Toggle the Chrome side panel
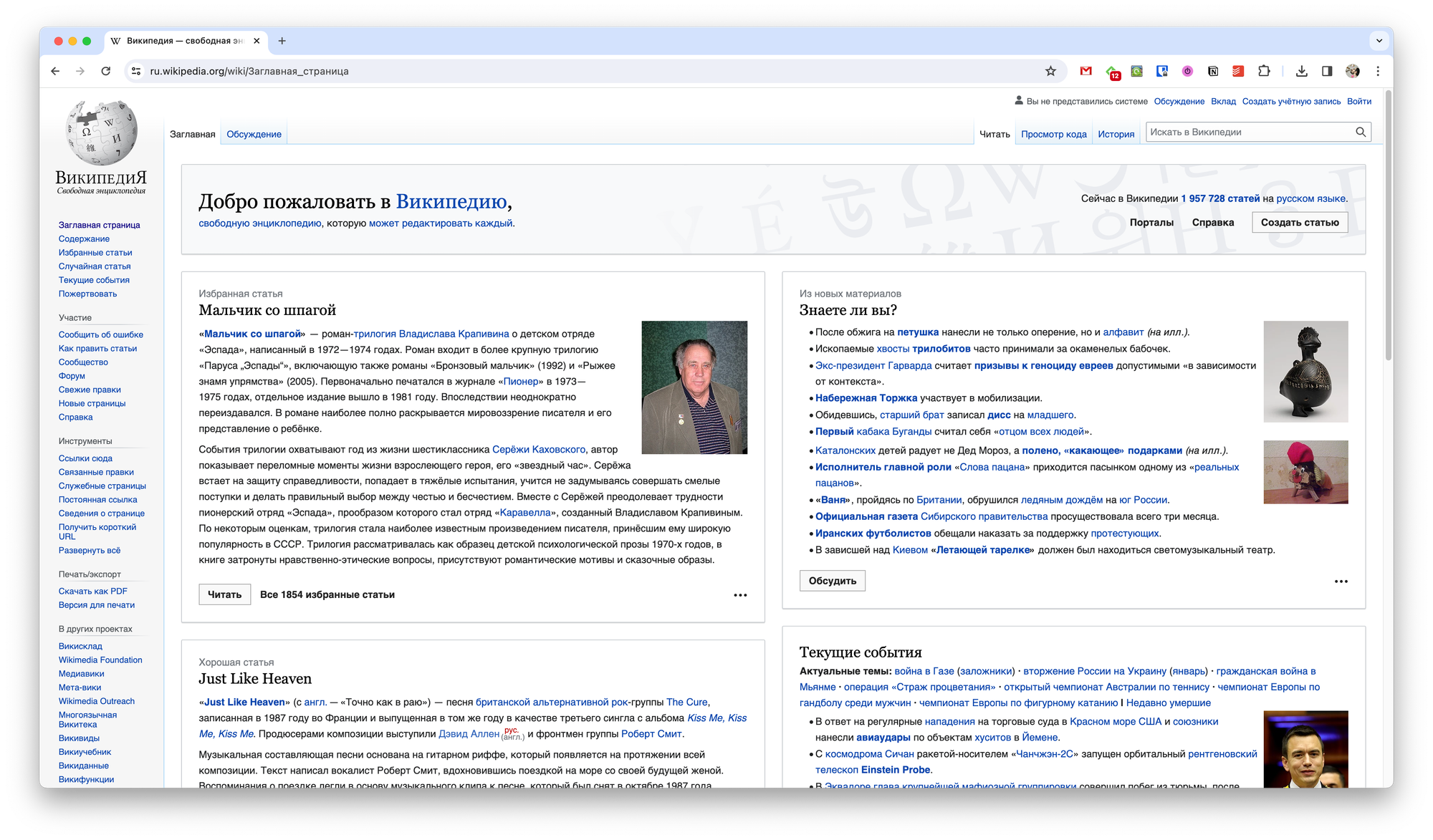Image resolution: width=1433 pixels, height=840 pixels. 1327,71
